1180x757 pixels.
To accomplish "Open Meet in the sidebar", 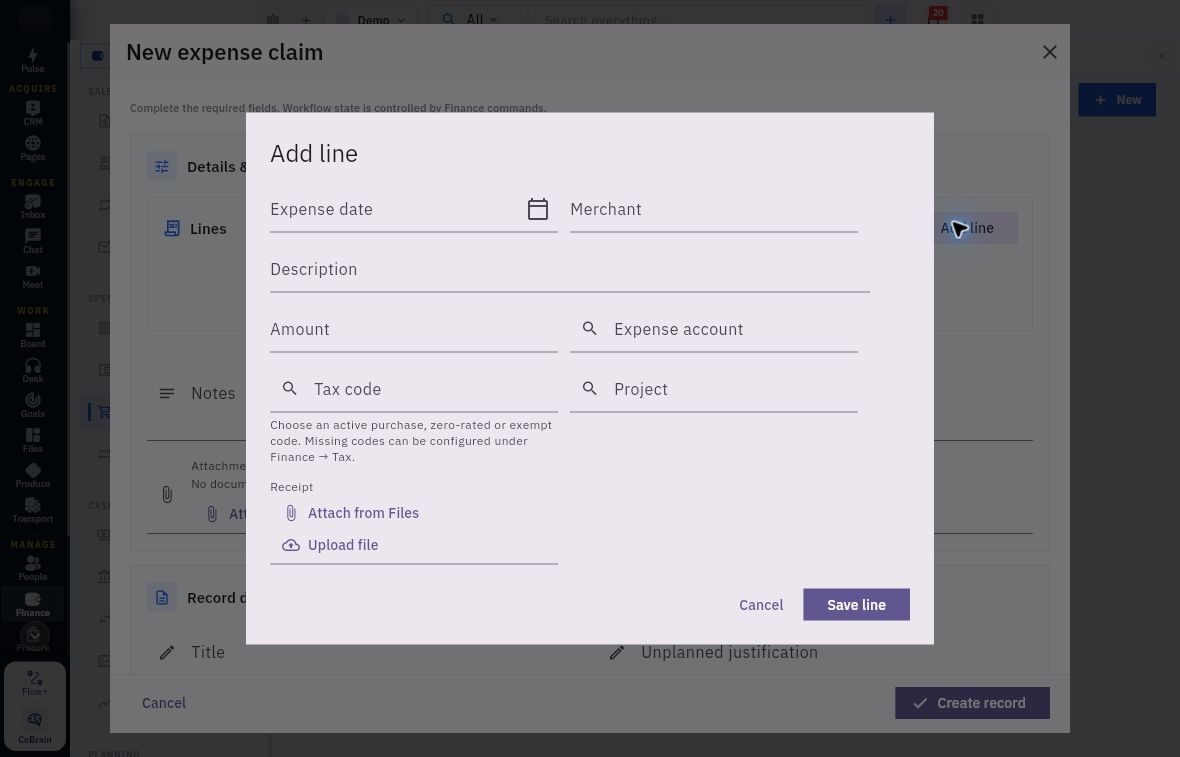I will (32, 277).
